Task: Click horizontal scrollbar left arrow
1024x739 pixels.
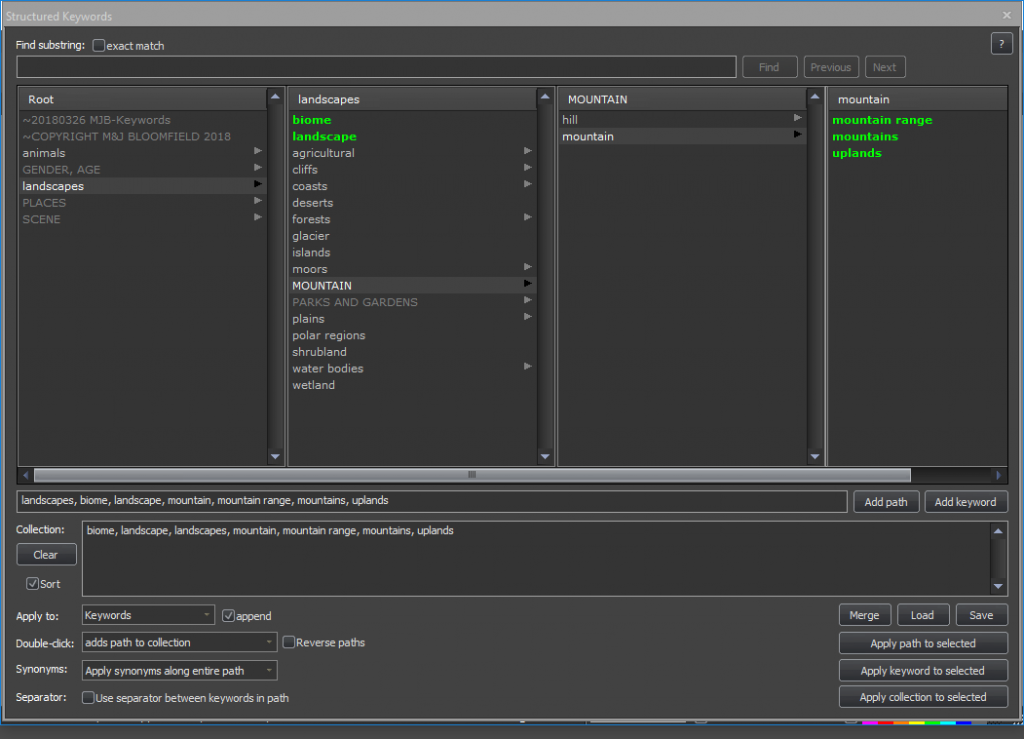Action: point(25,475)
